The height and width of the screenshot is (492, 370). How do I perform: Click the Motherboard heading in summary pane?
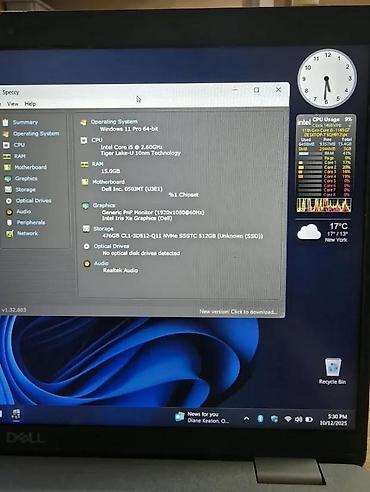pyautogui.click(x=108, y=182)
